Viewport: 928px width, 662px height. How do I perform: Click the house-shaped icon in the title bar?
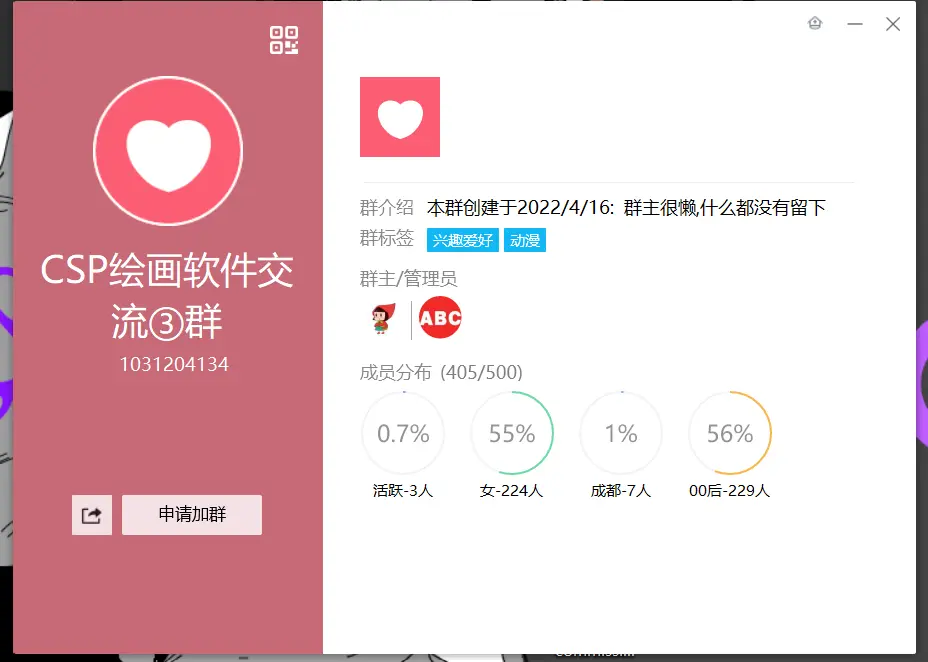(815, 23)
